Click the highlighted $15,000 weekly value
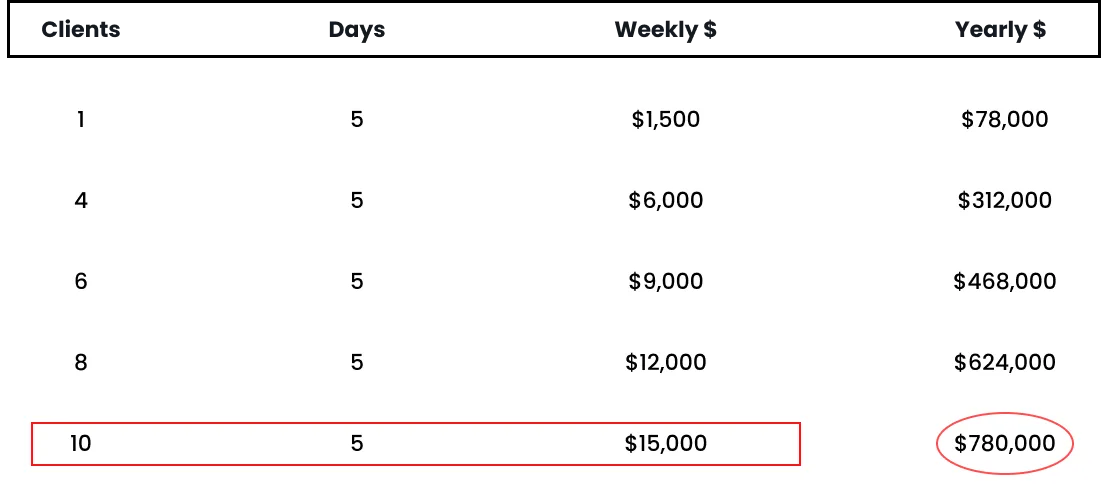This screenshot has height=496, width=1101. (666, 443)
